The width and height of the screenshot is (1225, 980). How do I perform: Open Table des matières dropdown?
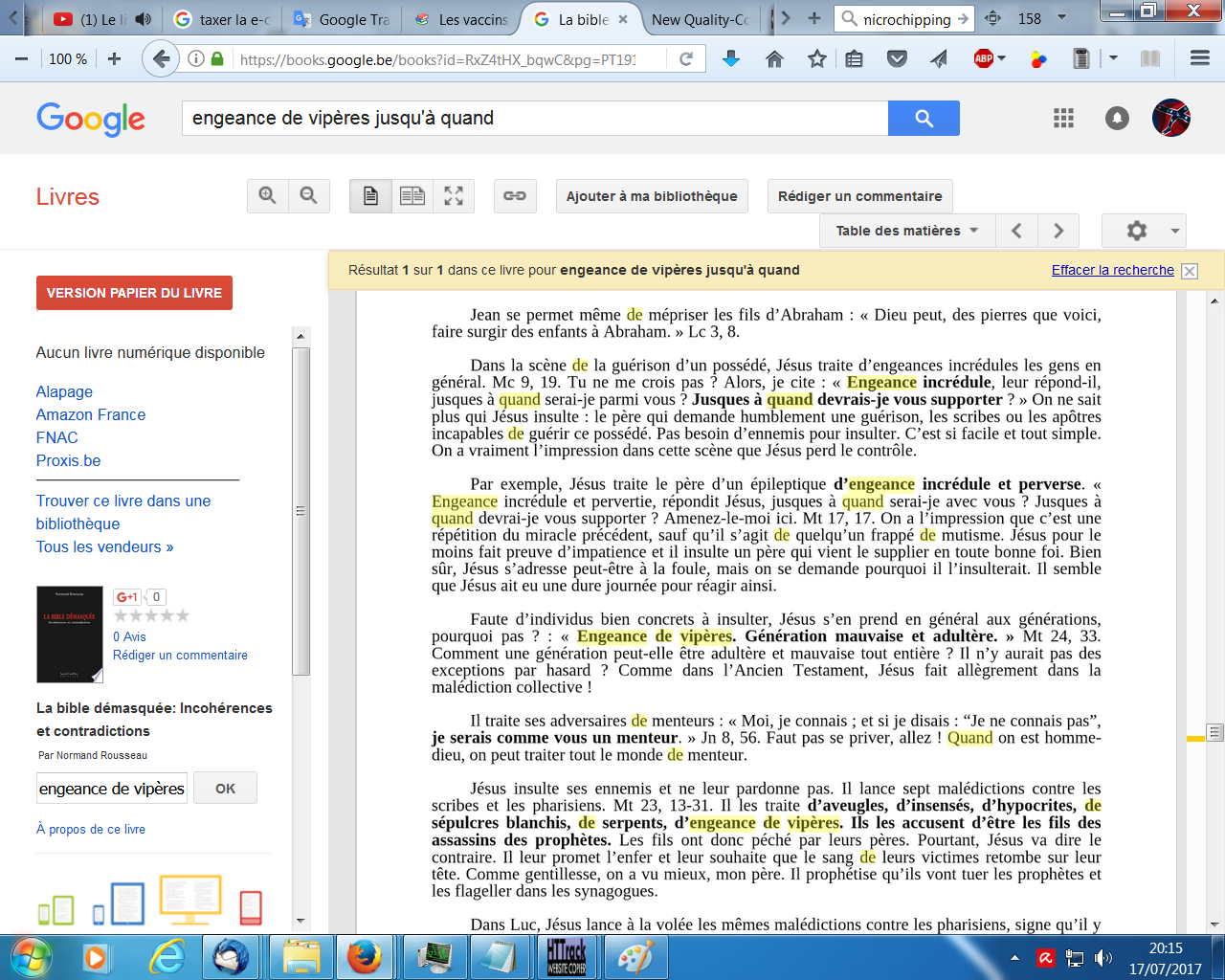907,231
